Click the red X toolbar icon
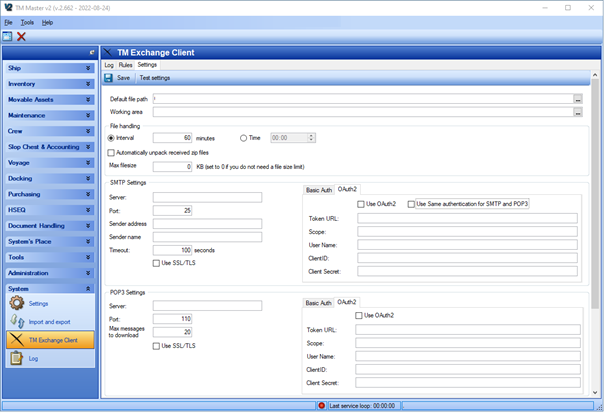The width and height of the screenshot is (605, 413). (x=21, y=36)
